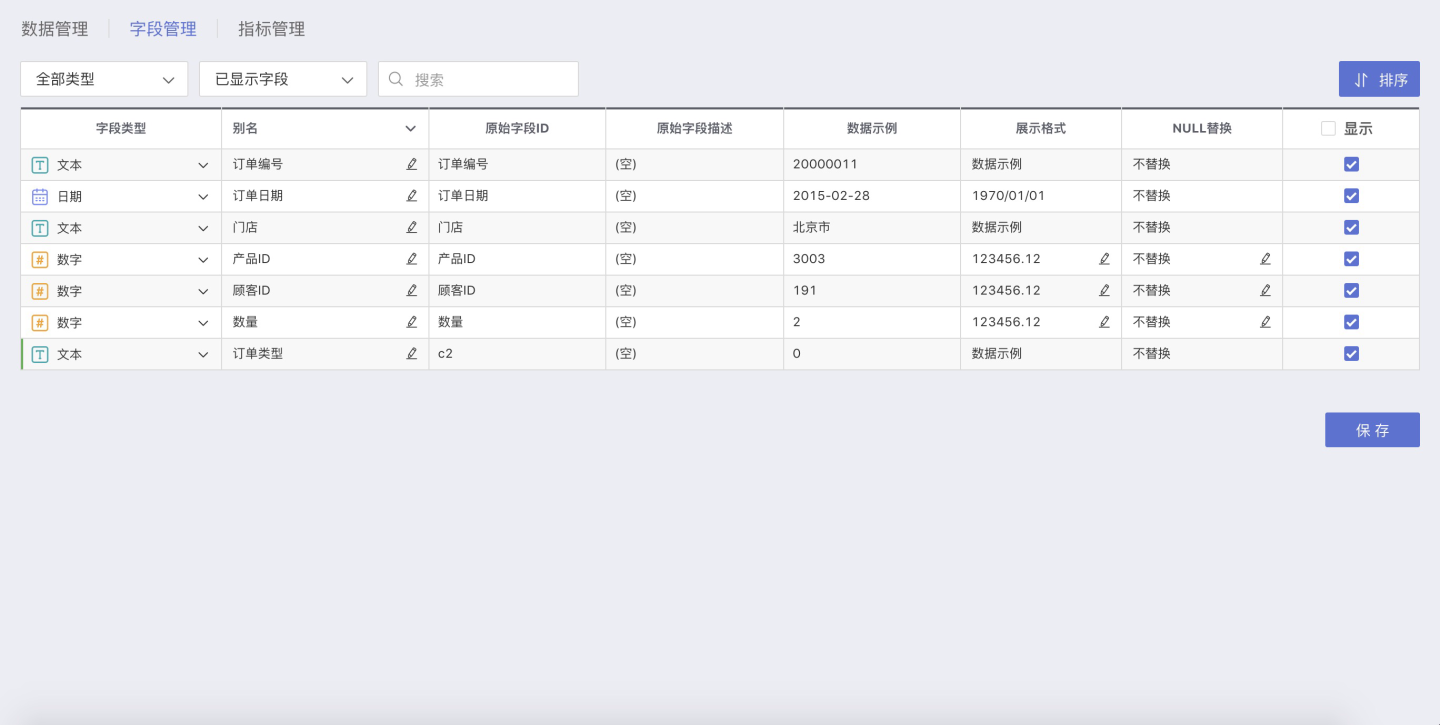Viewport: 1440px width, 725px height.
Task: Uncheck display checkbox for 订单编号 row
Action: click(1351, 164)
